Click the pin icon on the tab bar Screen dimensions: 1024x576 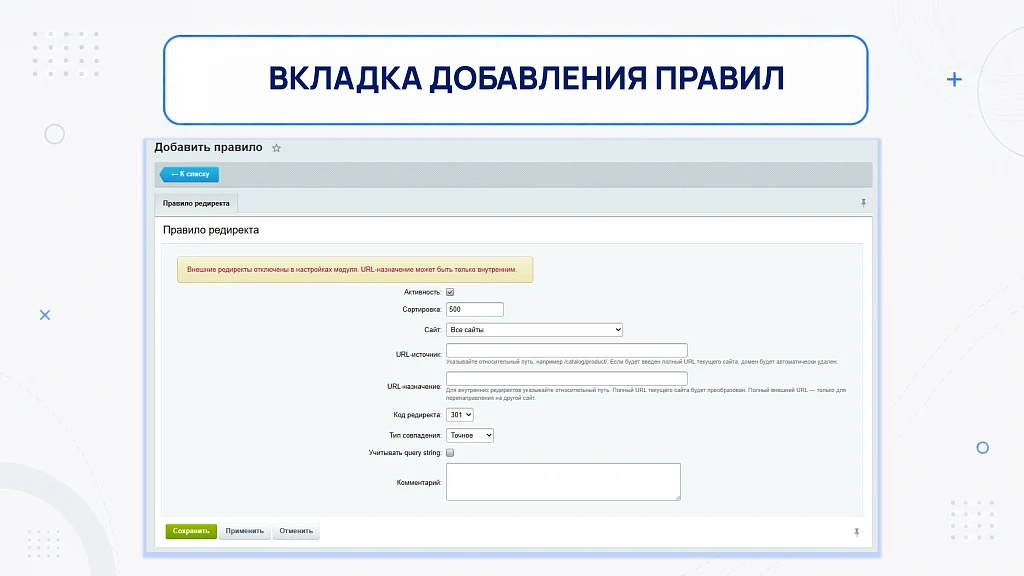point(863,203)
